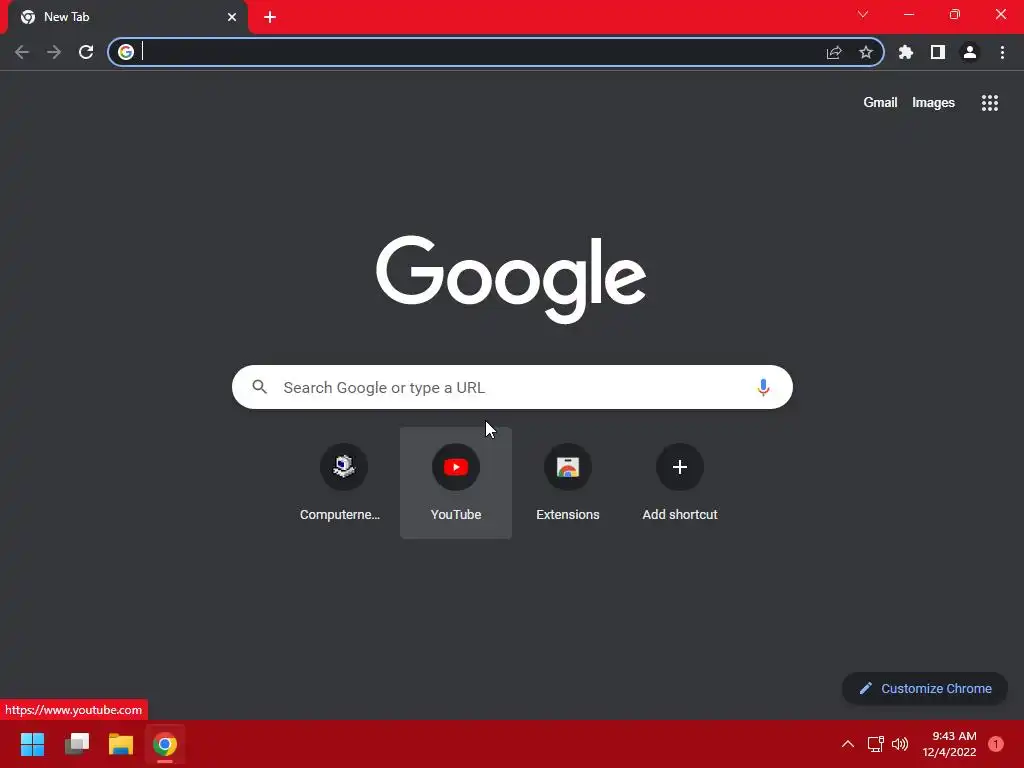Viewport: 1024px width, 768px height.
Task: Start voice search with the microphone icon
Action: pyautogui.click(x=763, y=387)
